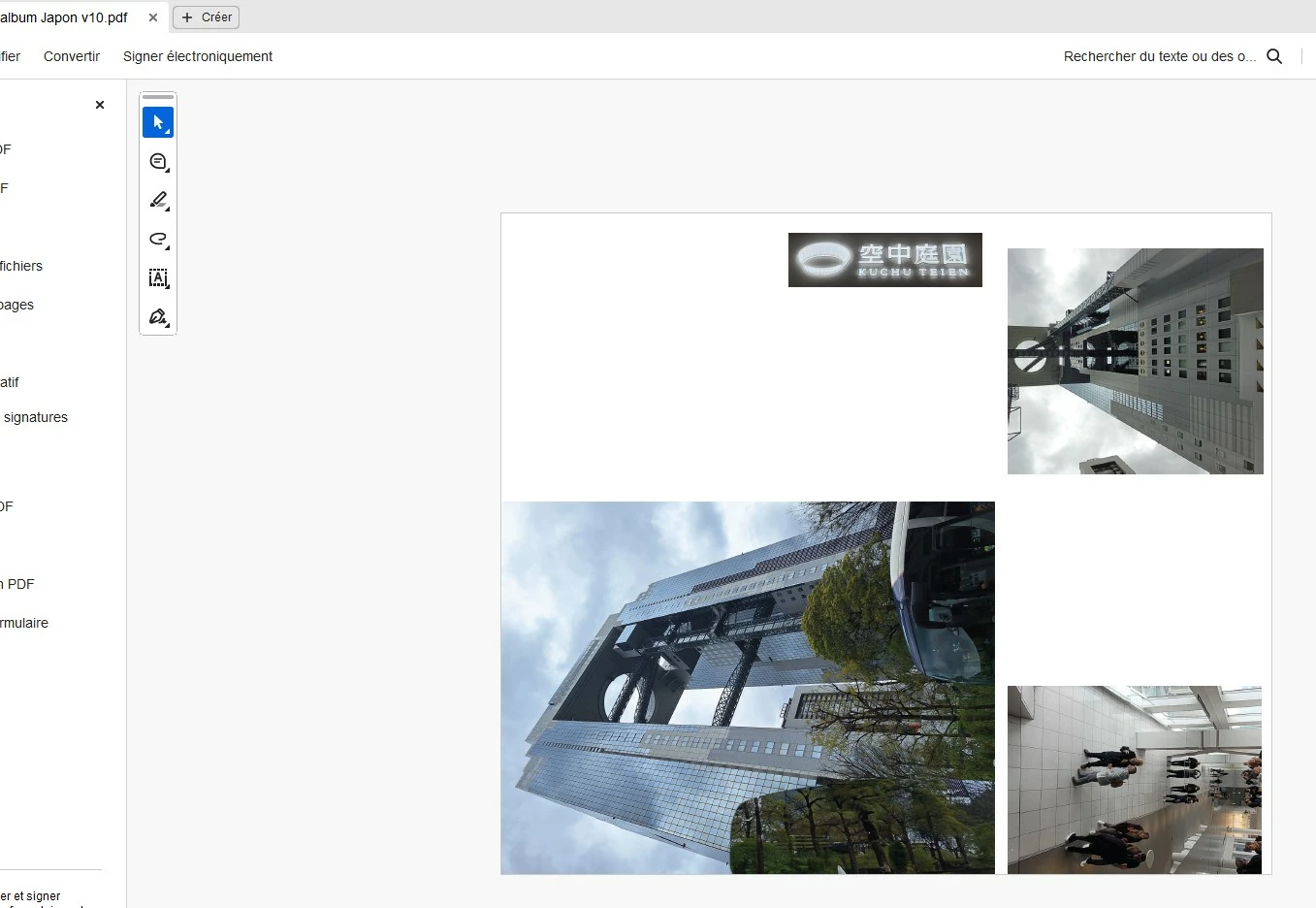This screenshot has width=1316, height=908.
Task: Click the Kuchu Teien logo image
Action: [885, 260]
